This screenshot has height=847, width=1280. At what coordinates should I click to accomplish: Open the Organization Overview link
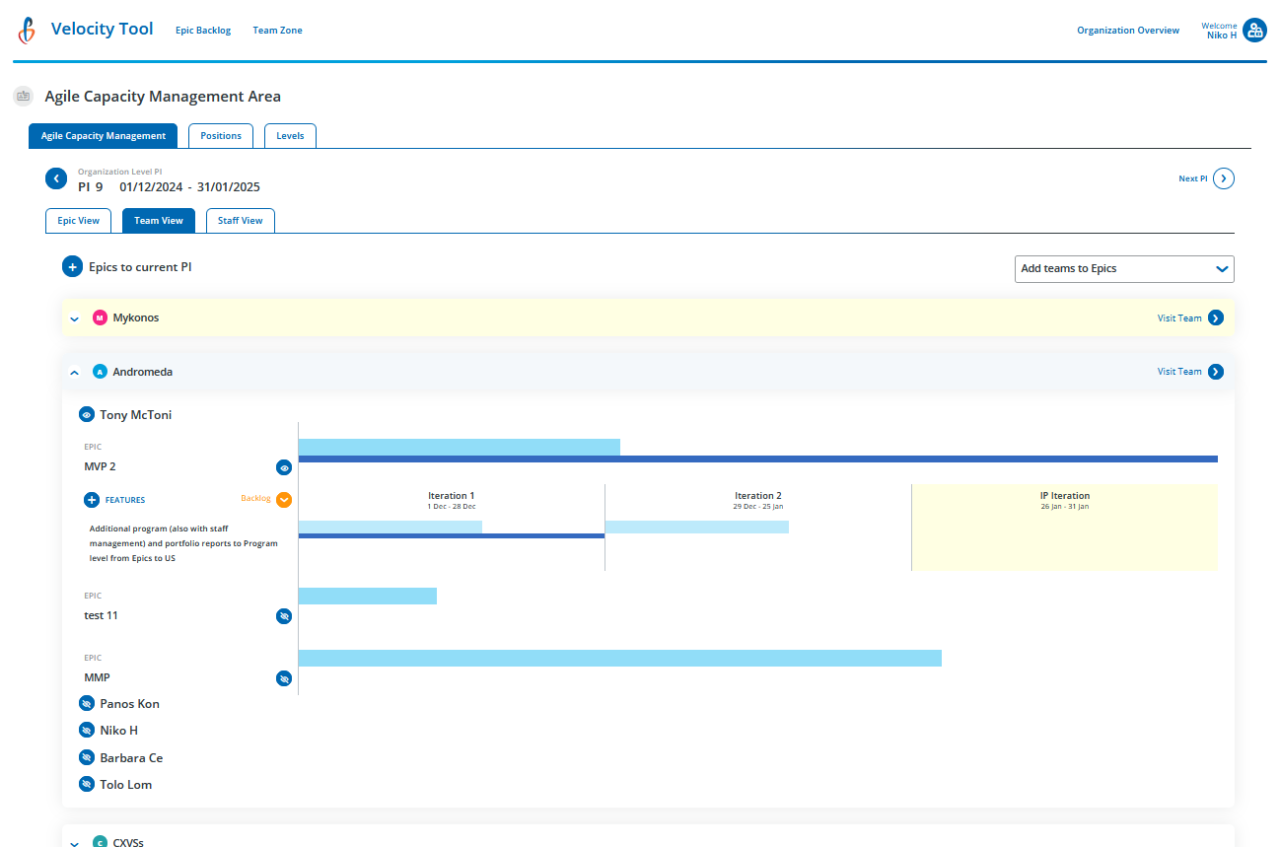[x=1127, y=31]
